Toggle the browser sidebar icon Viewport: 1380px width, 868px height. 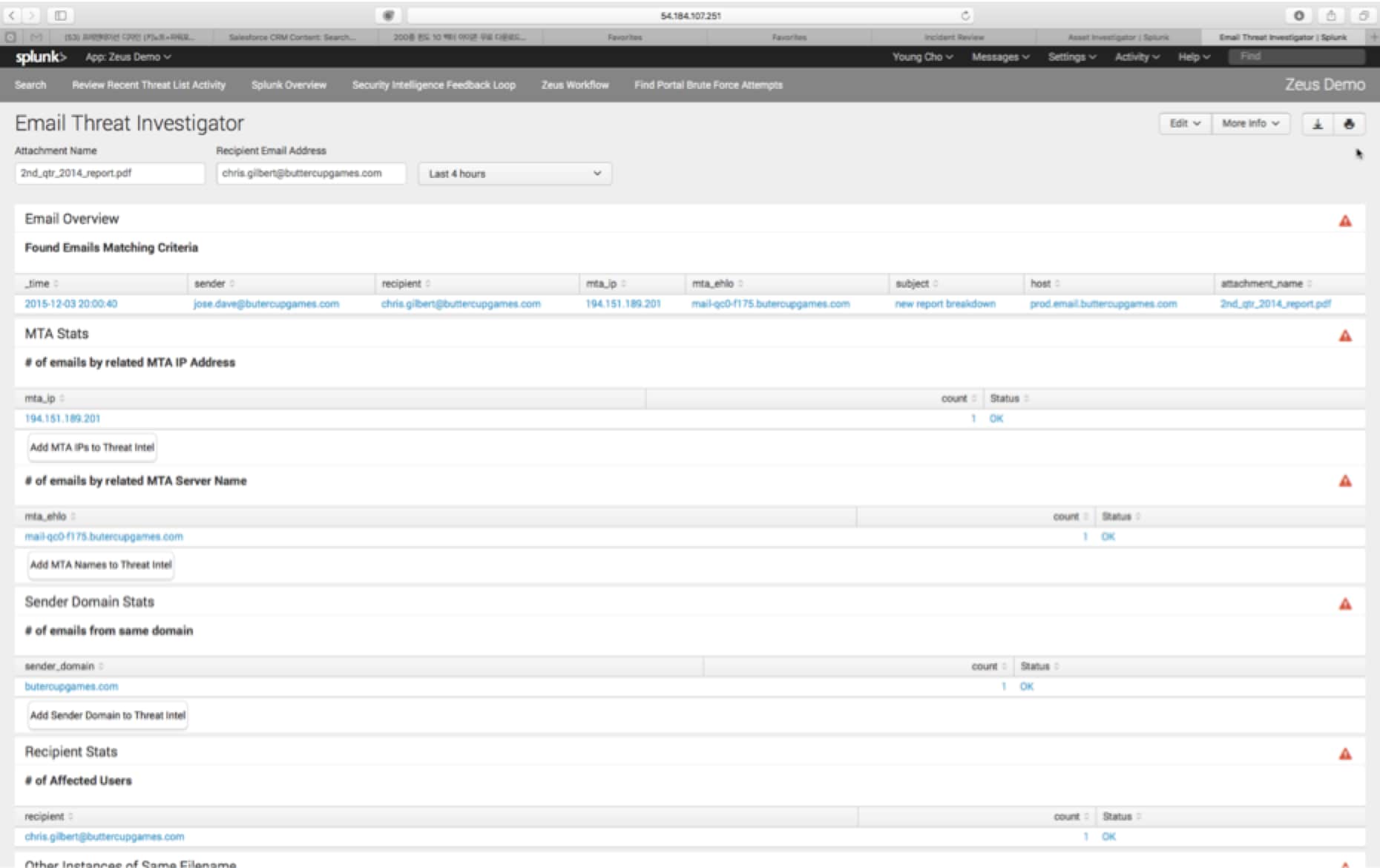(61, 15)
